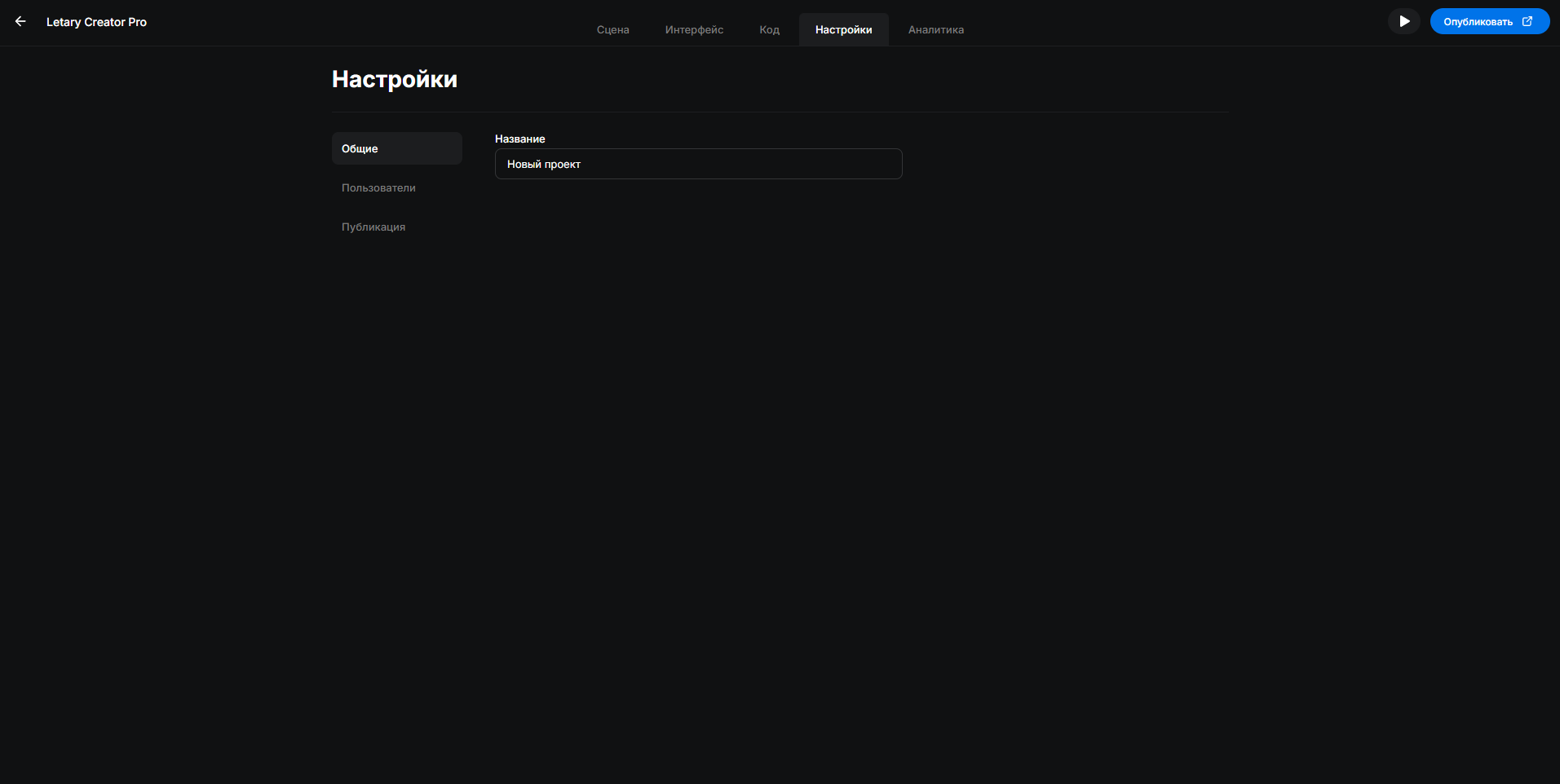Click the external link icon on Опубликовать
Viewport: 1560px width, 784px height.
1527,21
